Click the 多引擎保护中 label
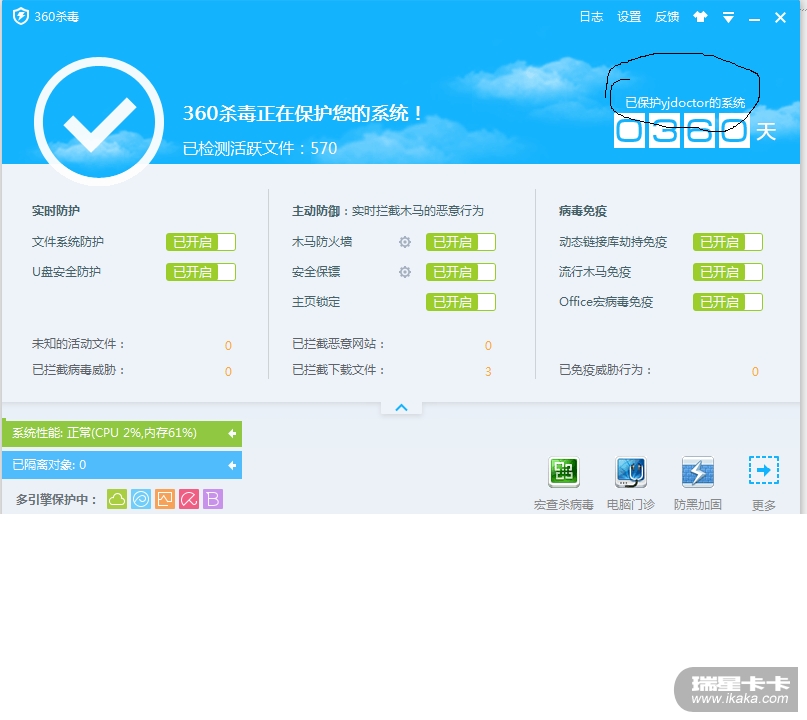Image resolution: width=807 pixels, height=720 pixels. click(x=57, y=500)
